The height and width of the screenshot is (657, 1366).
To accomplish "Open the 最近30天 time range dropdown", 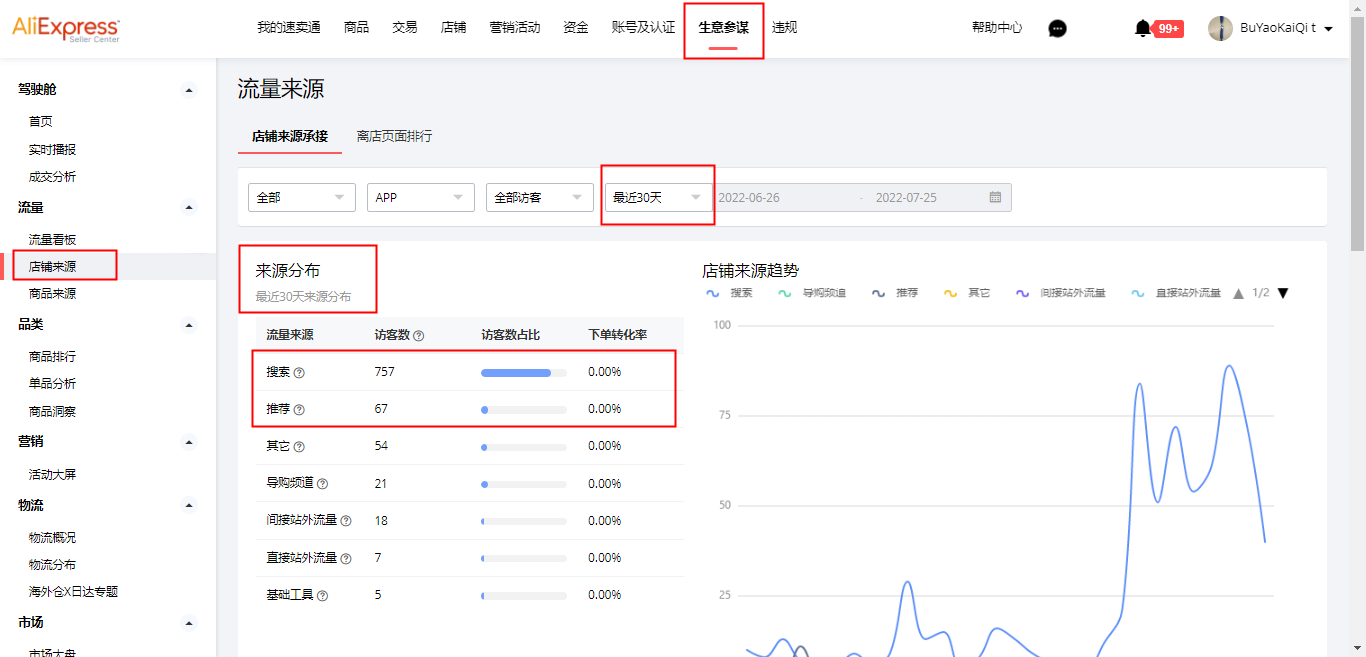I will click(x=657, y=197).
